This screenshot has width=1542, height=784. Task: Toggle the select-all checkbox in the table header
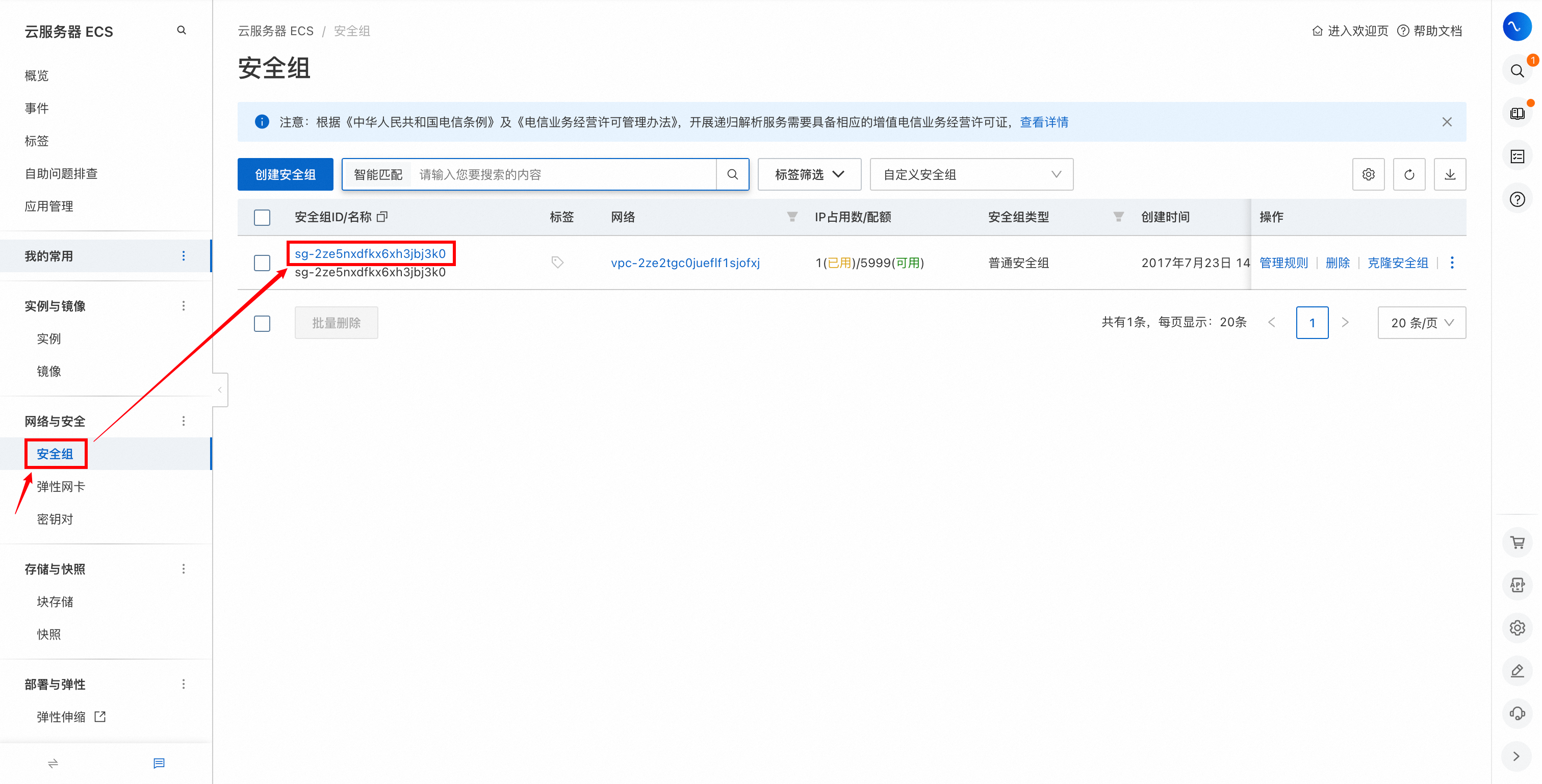pos(262,217)
